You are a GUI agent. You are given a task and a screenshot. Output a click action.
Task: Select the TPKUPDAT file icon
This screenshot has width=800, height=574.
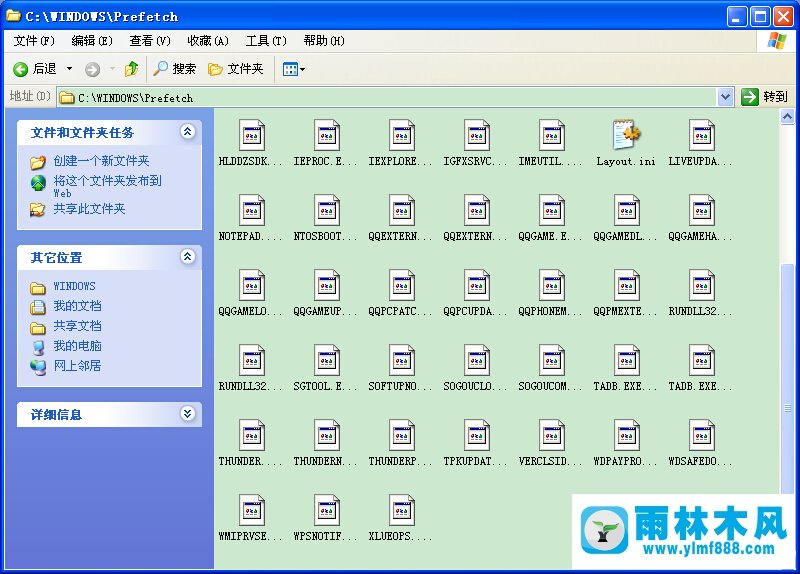pyautogui.click(x=477, y=435)
